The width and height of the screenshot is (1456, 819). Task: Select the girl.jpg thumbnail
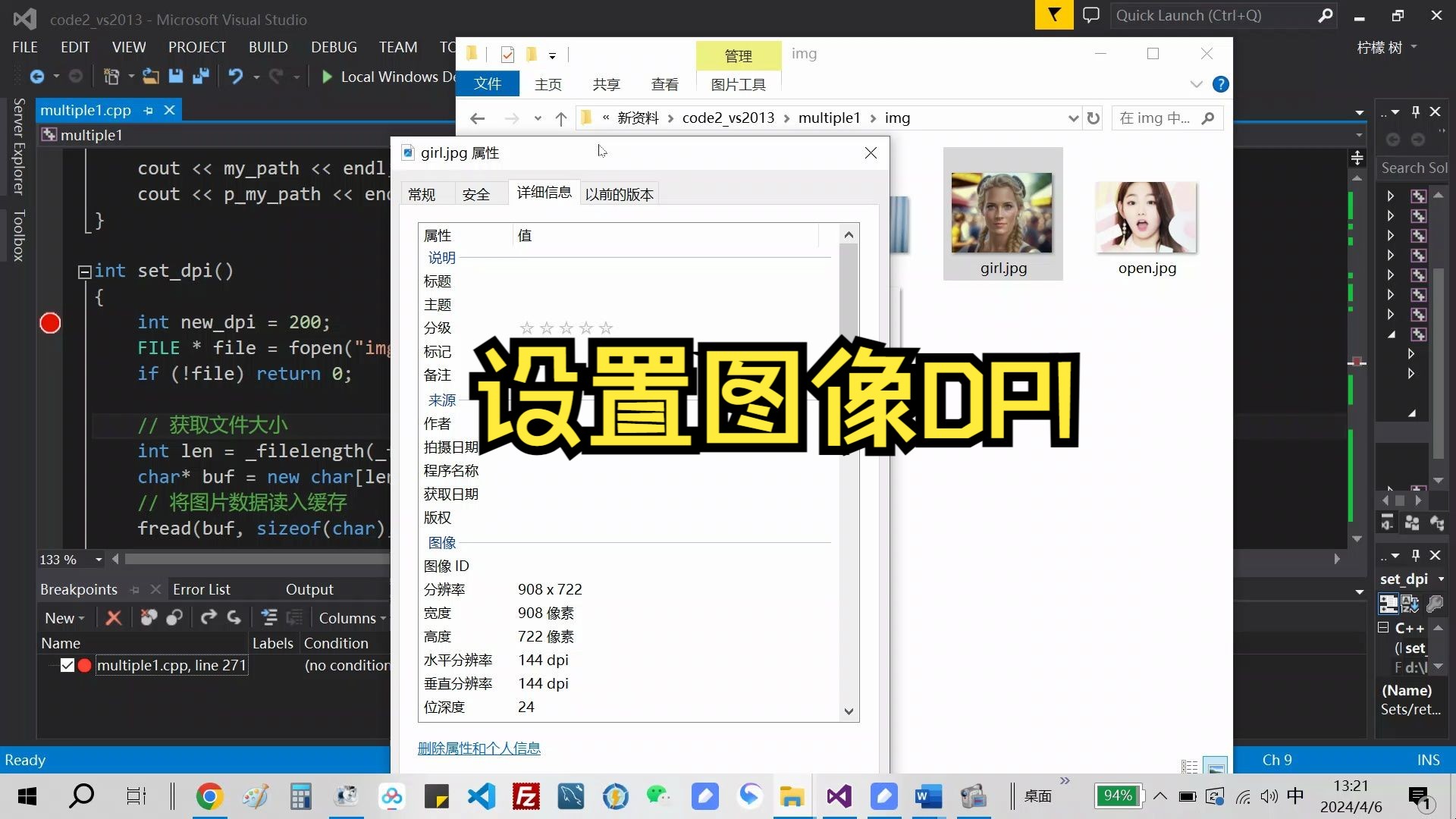[x=1002, y=214]
